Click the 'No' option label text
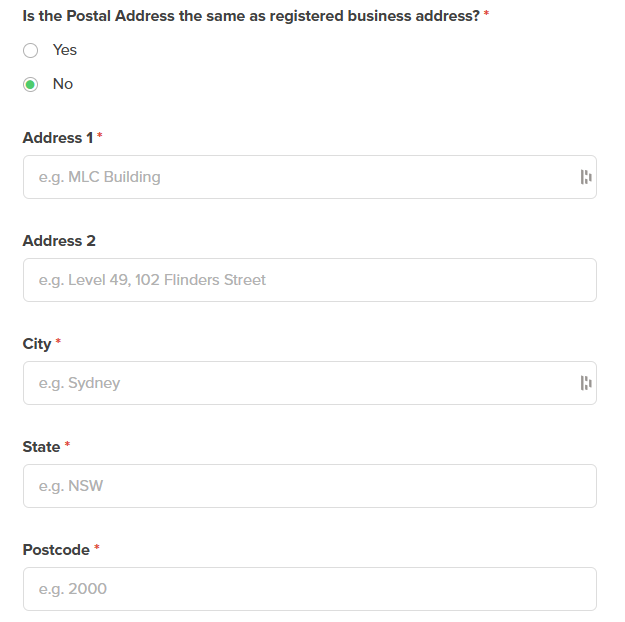Image resolution: width=625 pixels, height=622 pixels. (63, 84)
